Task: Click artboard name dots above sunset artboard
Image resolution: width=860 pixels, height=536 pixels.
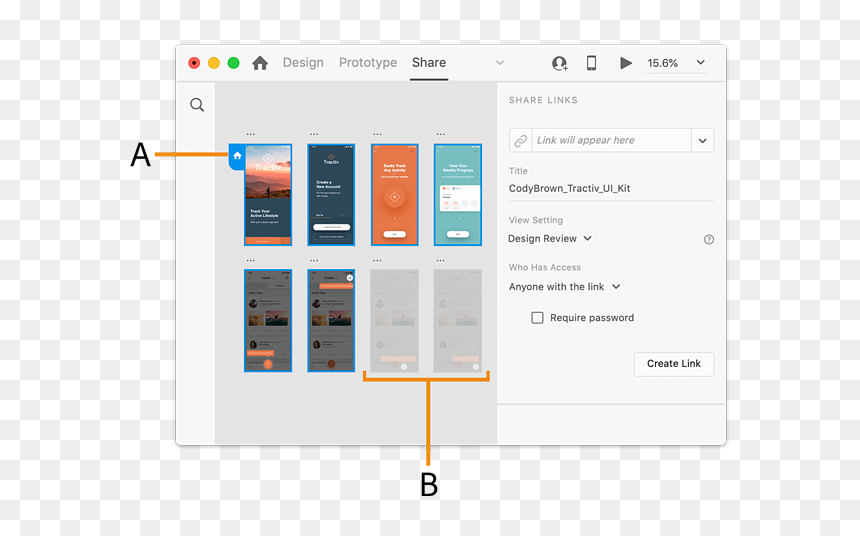Action: (x=251, y=134)
